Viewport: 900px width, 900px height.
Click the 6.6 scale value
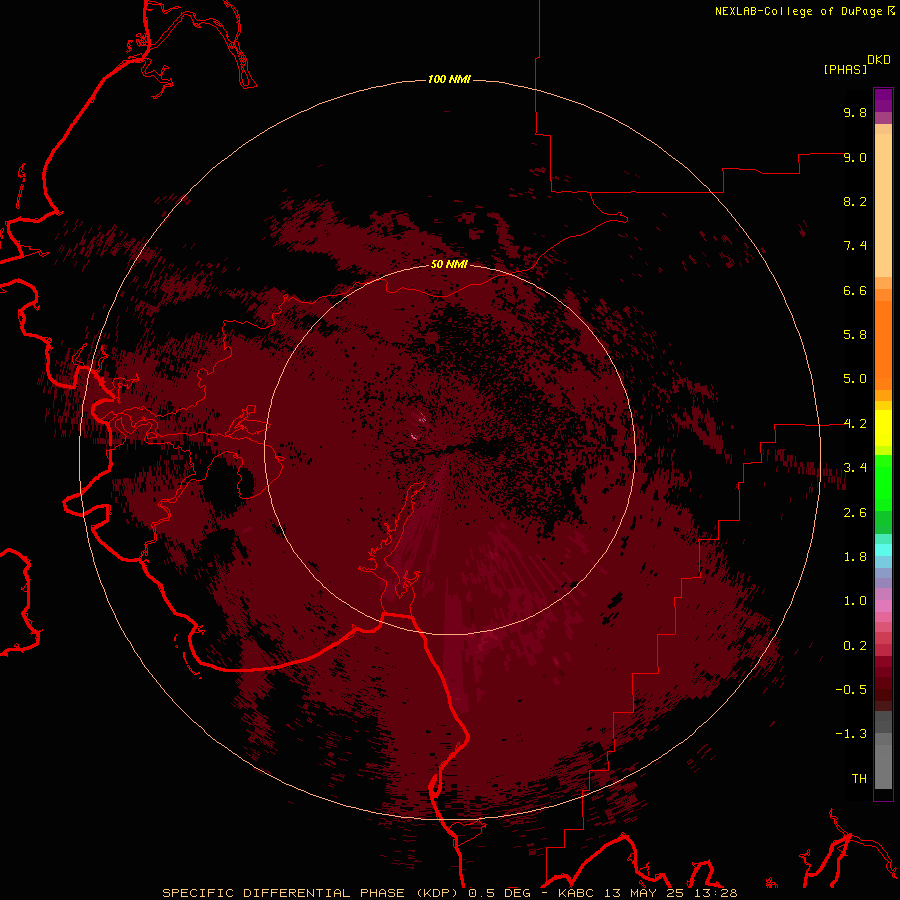tap(855, 290)
